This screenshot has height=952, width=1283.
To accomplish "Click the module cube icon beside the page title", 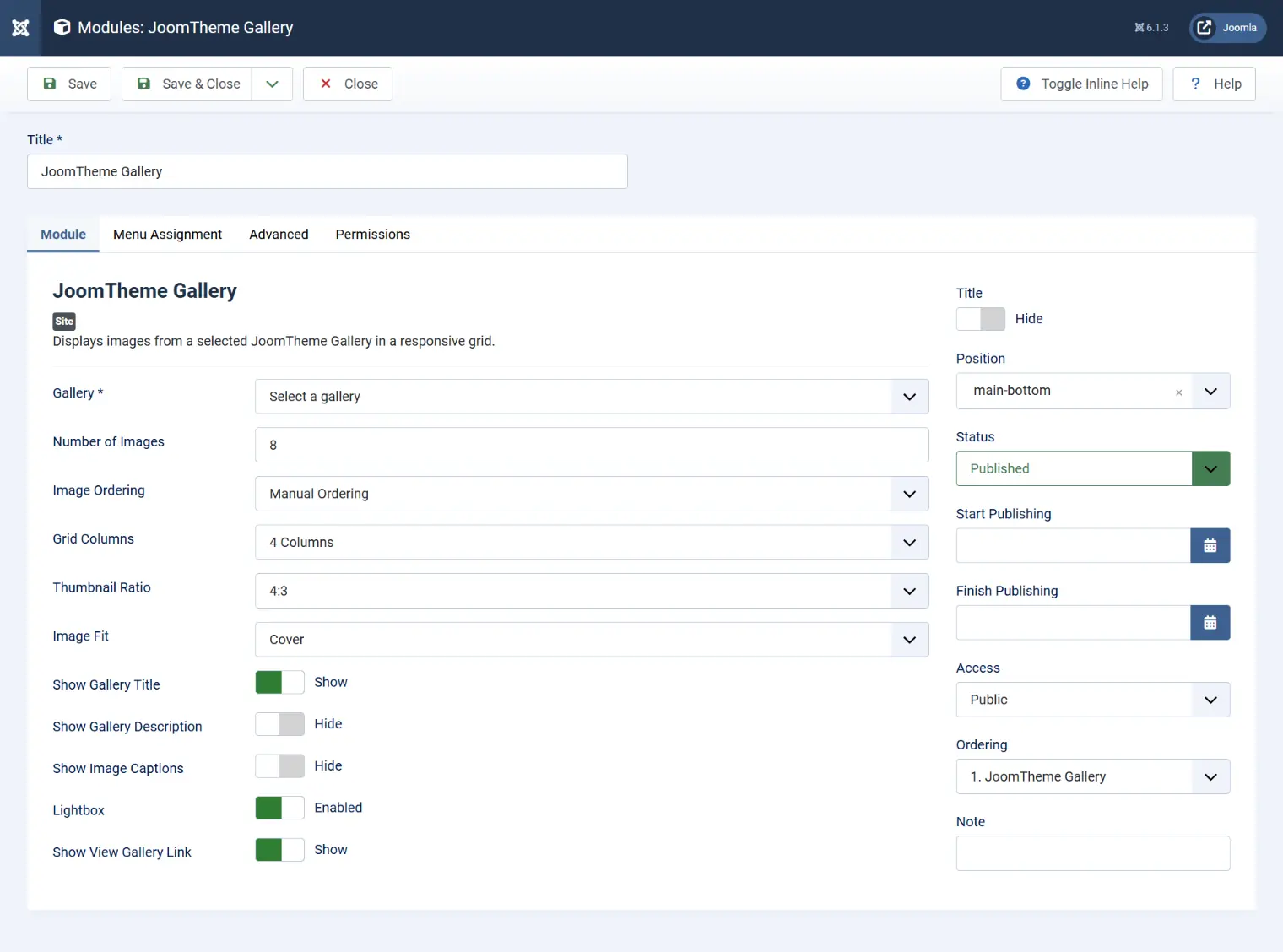I will coord(62,28).
